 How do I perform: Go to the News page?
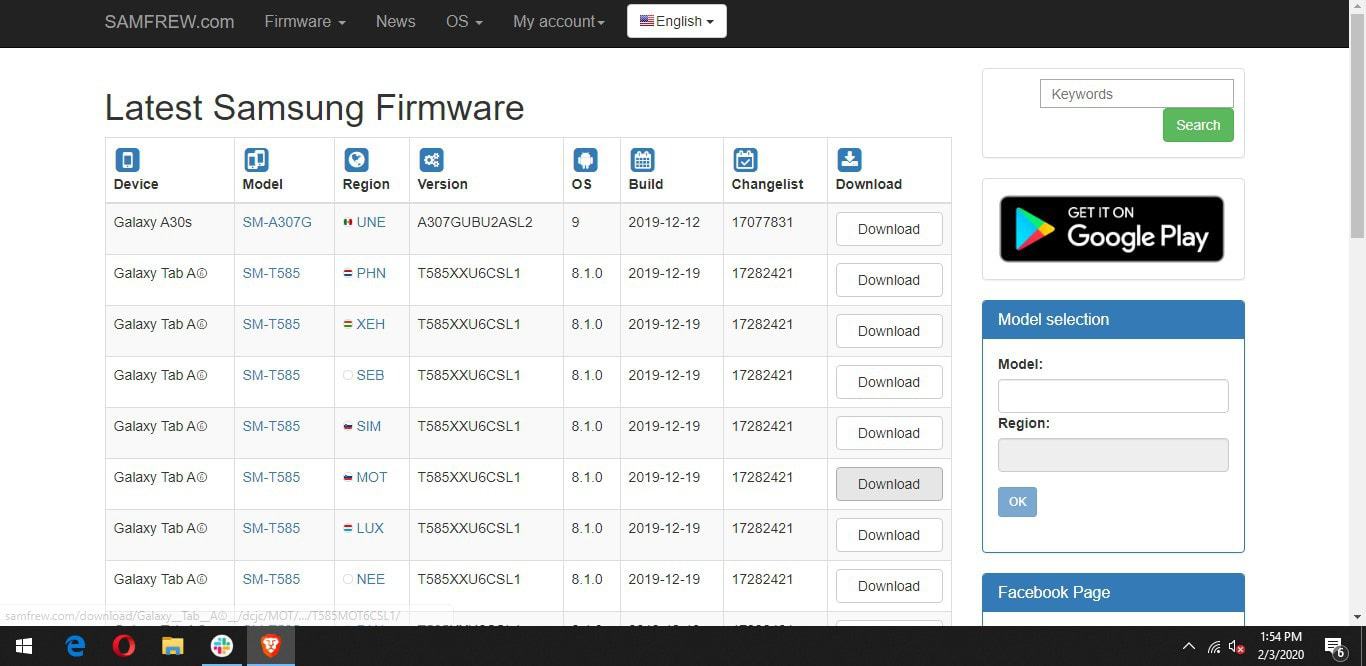(x=395, y=21)
